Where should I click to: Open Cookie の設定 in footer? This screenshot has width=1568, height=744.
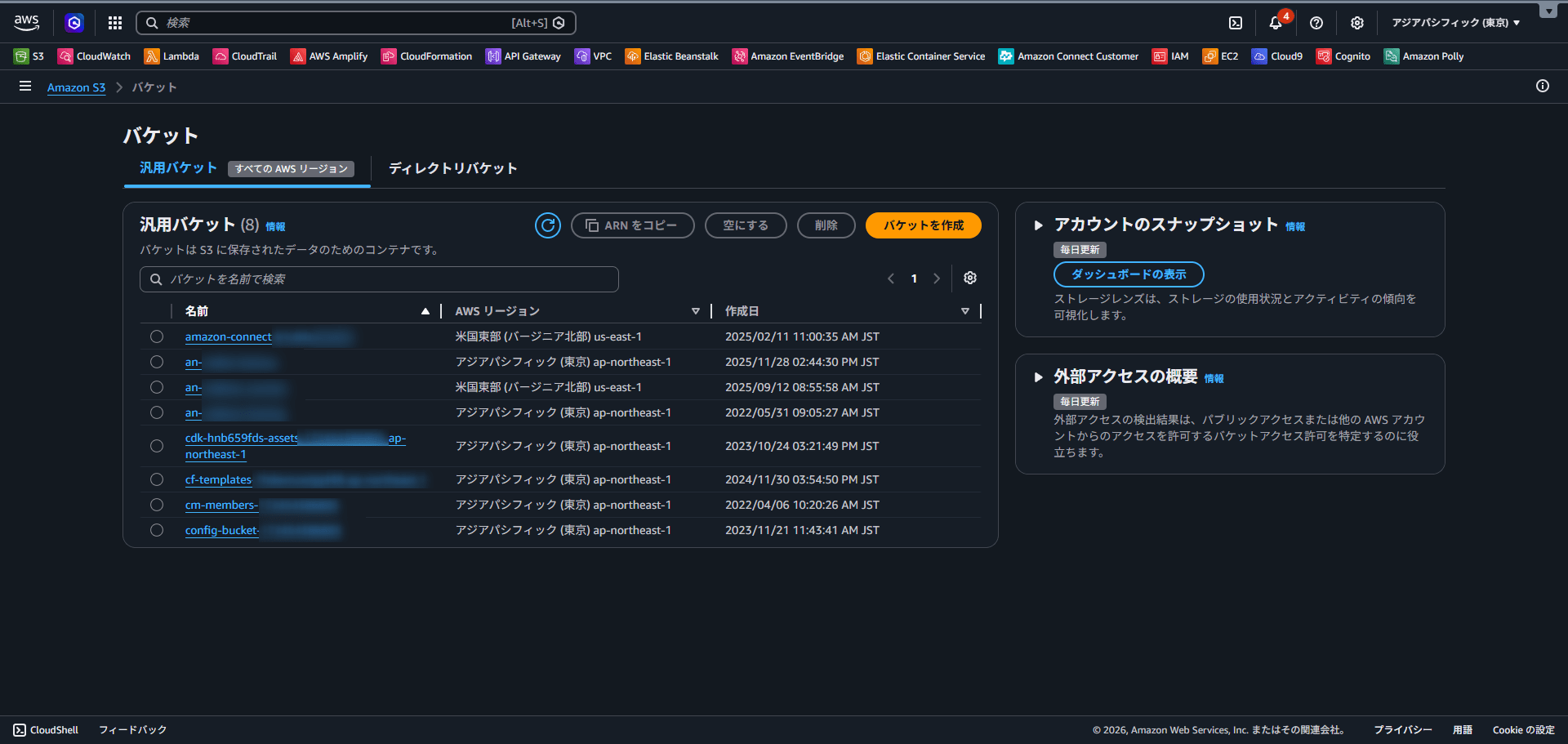pos(1524,730)
